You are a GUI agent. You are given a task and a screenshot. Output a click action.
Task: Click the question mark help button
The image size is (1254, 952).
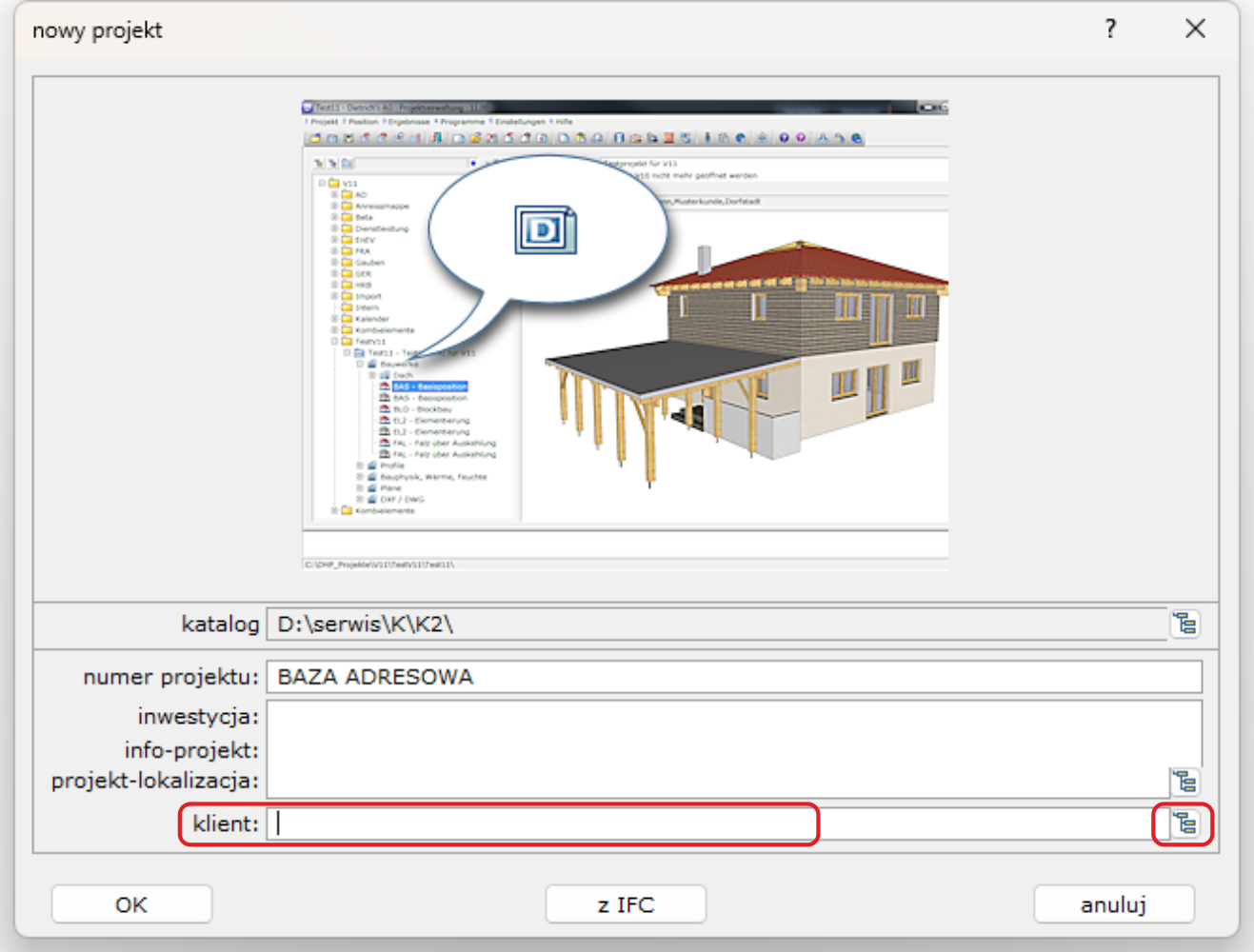1110,30
